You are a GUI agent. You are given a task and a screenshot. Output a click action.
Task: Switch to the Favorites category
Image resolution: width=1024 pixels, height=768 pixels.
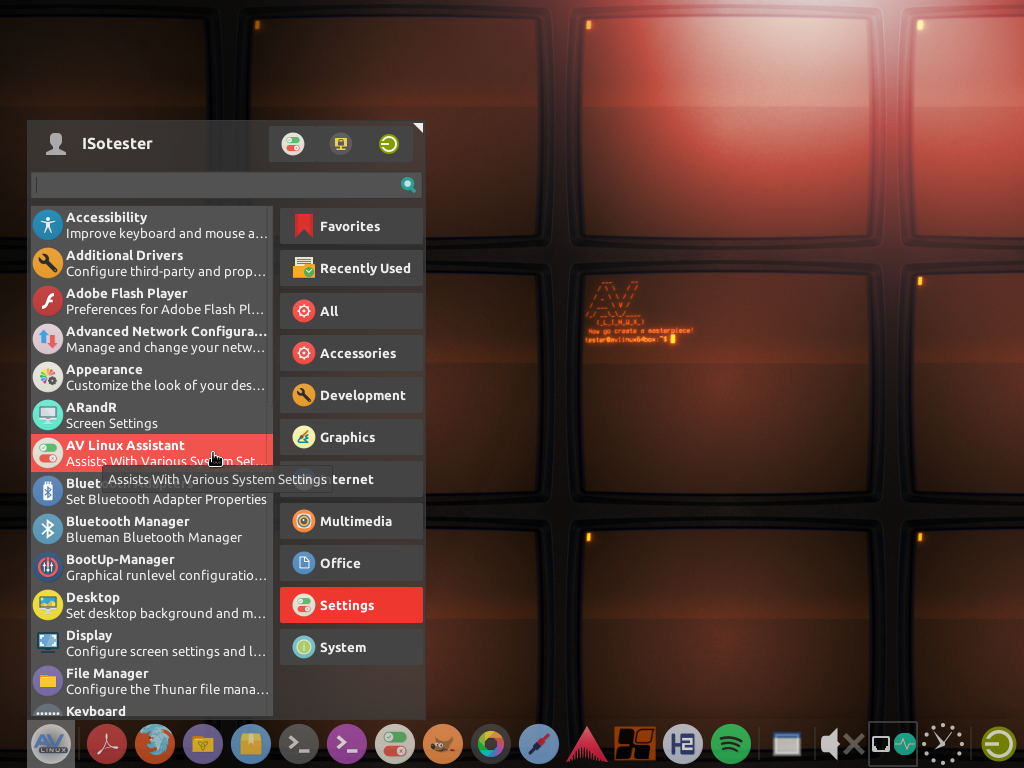(x=351, y=227)
